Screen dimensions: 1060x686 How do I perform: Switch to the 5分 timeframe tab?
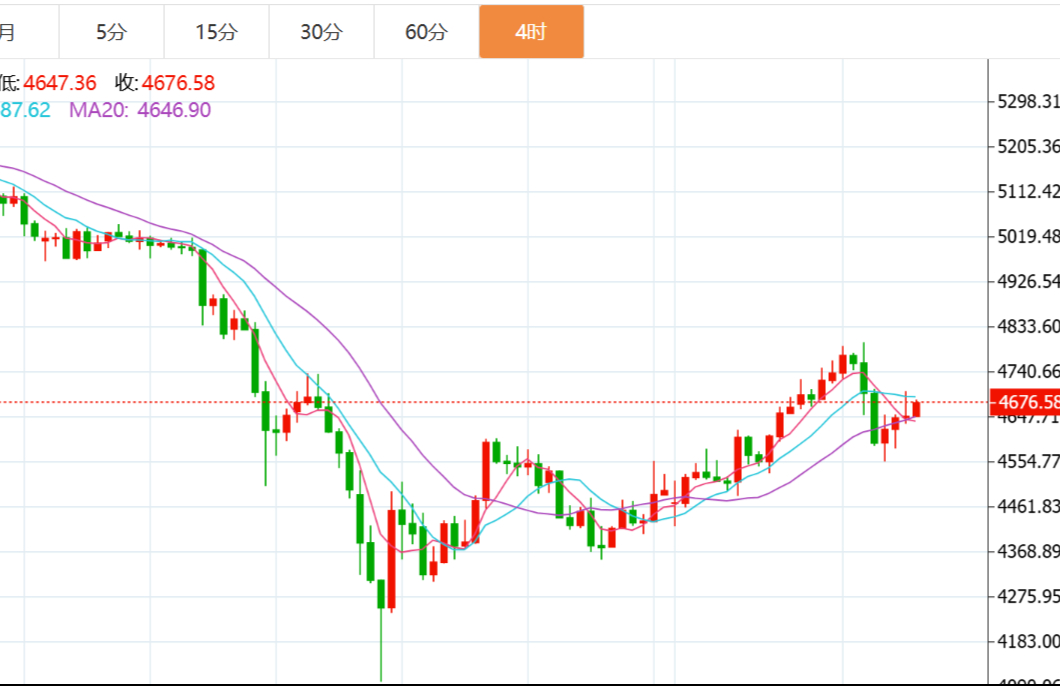coord(111,32)
